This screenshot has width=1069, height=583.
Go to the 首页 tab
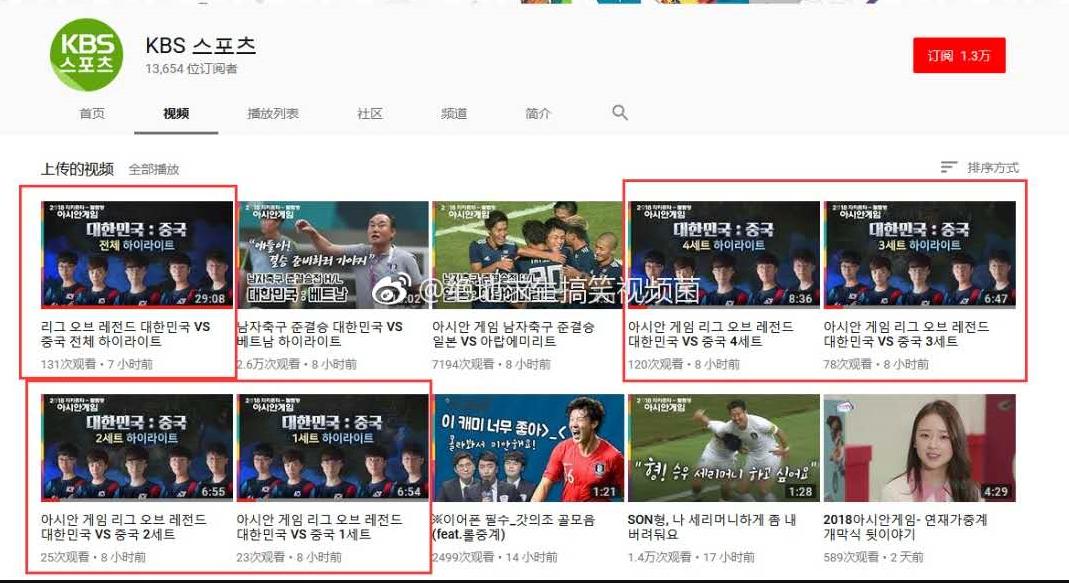point(91,113)
